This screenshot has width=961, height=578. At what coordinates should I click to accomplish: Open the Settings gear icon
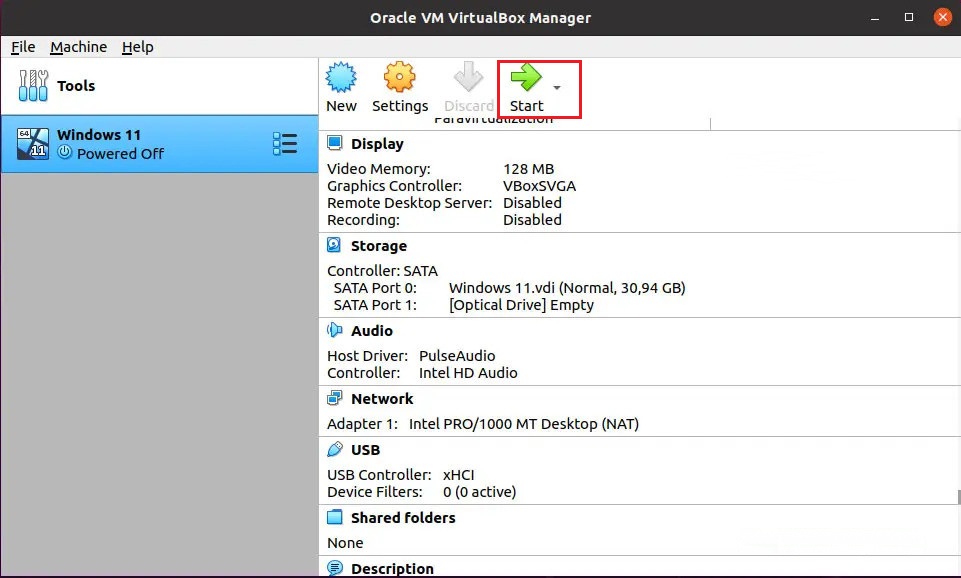399,78
